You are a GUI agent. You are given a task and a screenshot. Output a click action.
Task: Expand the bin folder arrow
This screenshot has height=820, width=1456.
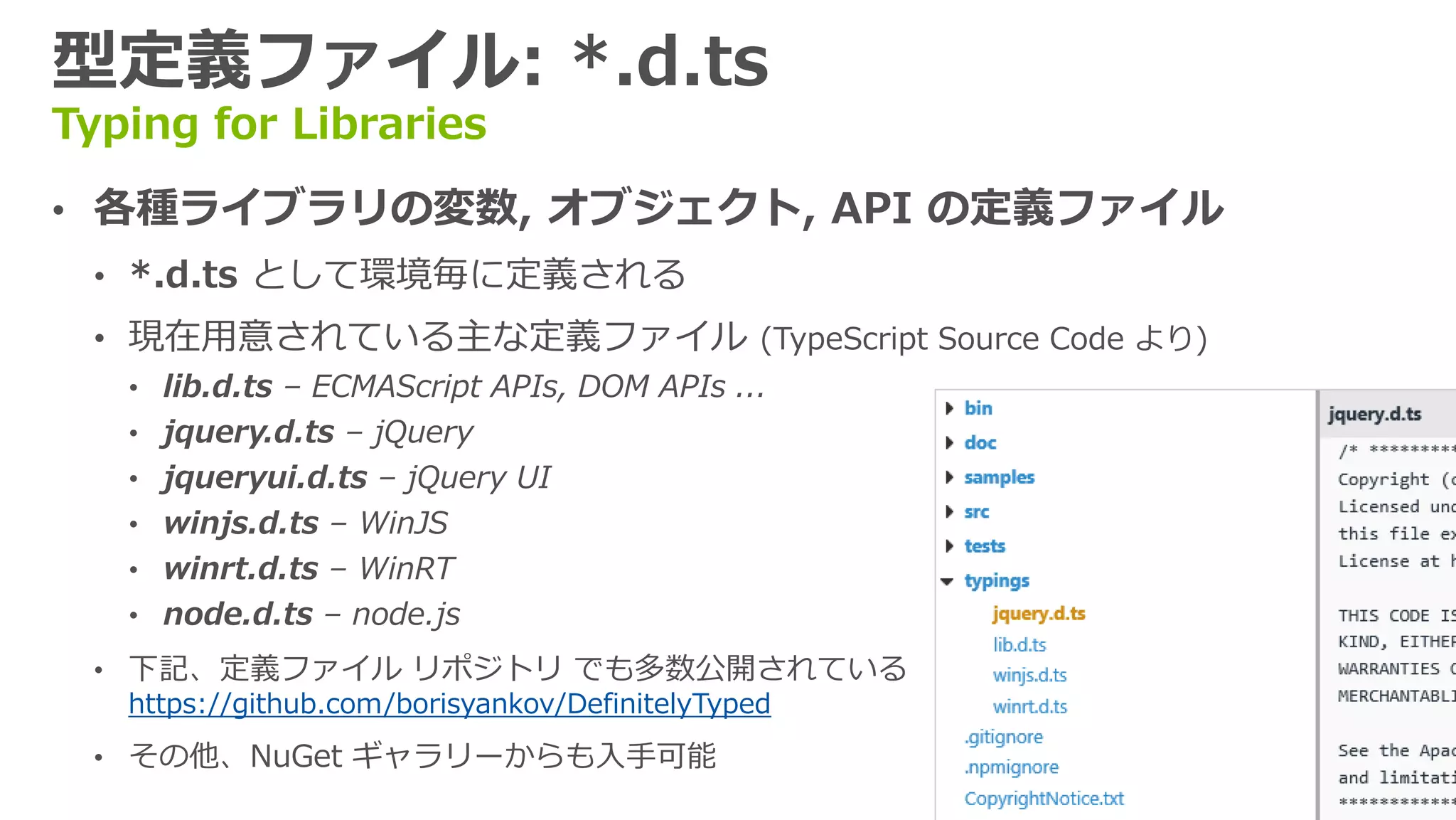pyautogui.click(x=949, y=408)
